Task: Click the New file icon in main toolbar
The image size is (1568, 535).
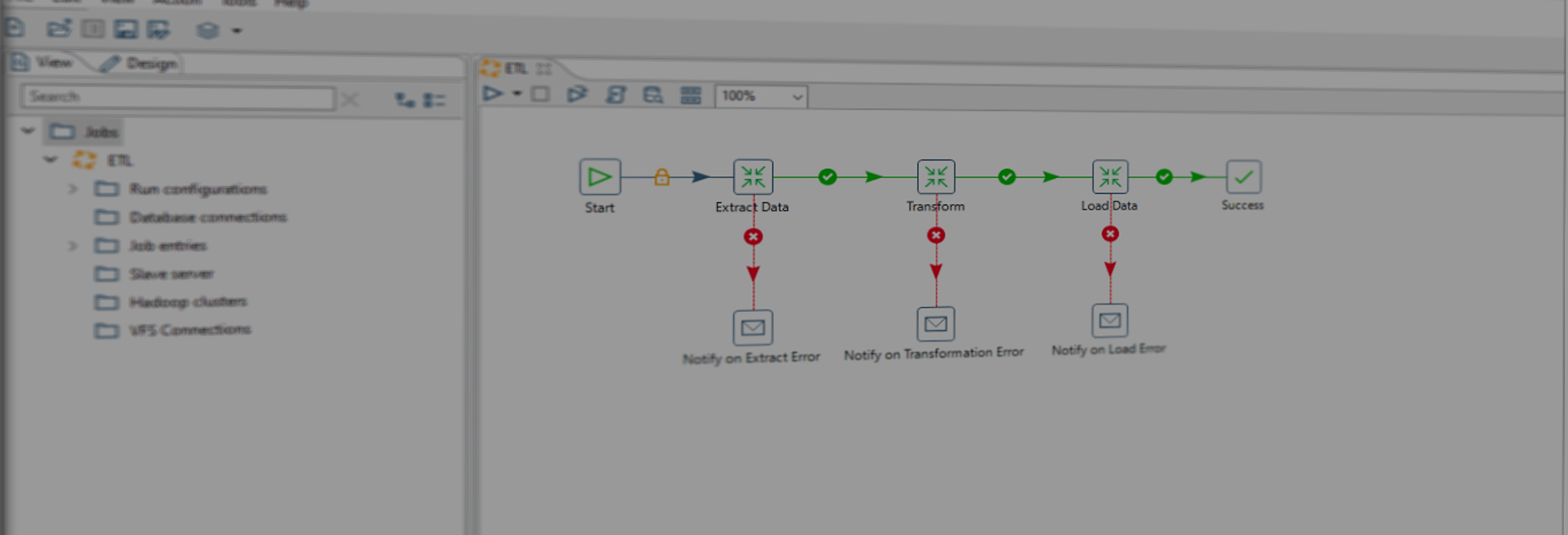Action: click(x=14, y=28)
